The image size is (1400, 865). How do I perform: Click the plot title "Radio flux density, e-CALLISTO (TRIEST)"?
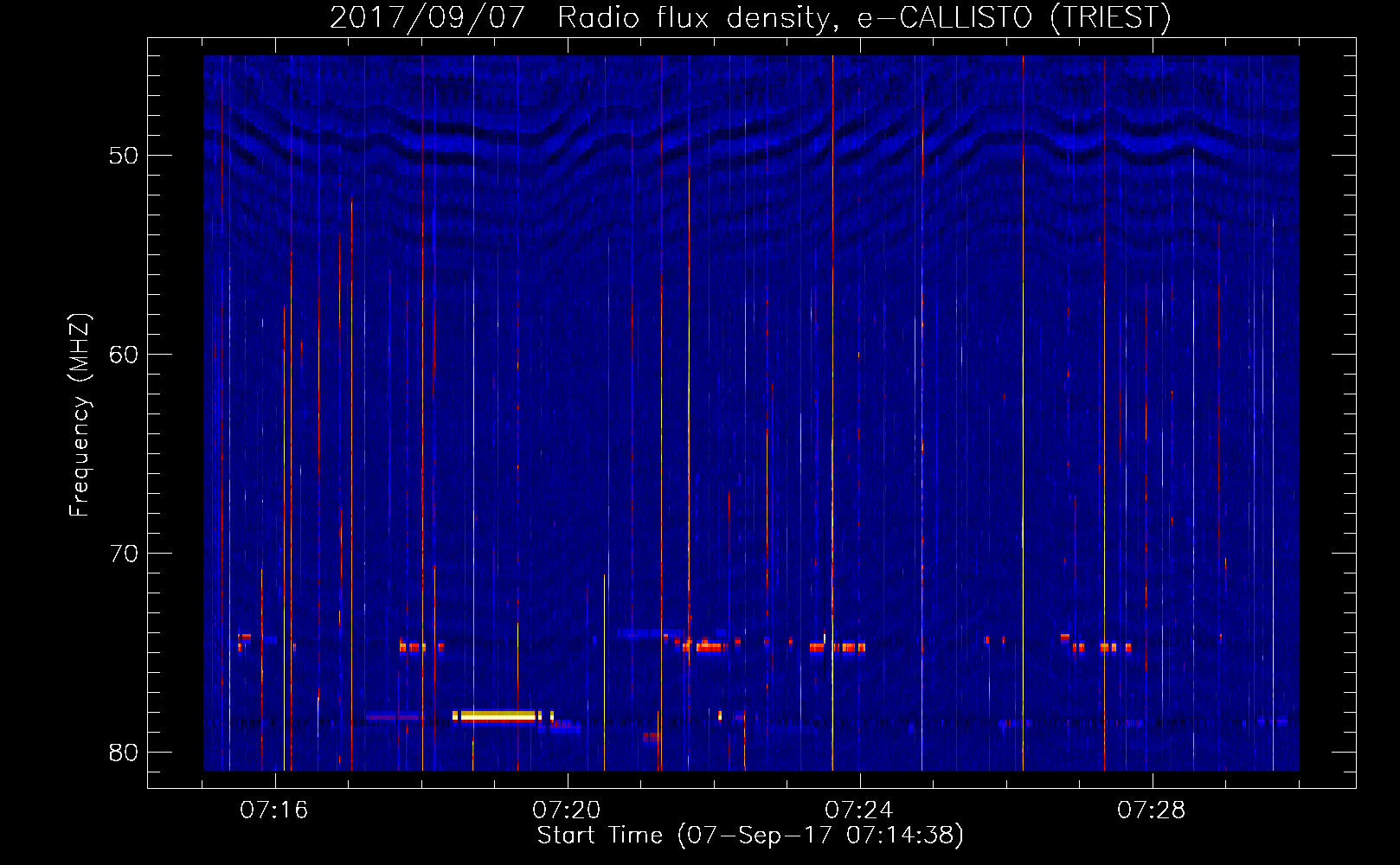(864, 17)
